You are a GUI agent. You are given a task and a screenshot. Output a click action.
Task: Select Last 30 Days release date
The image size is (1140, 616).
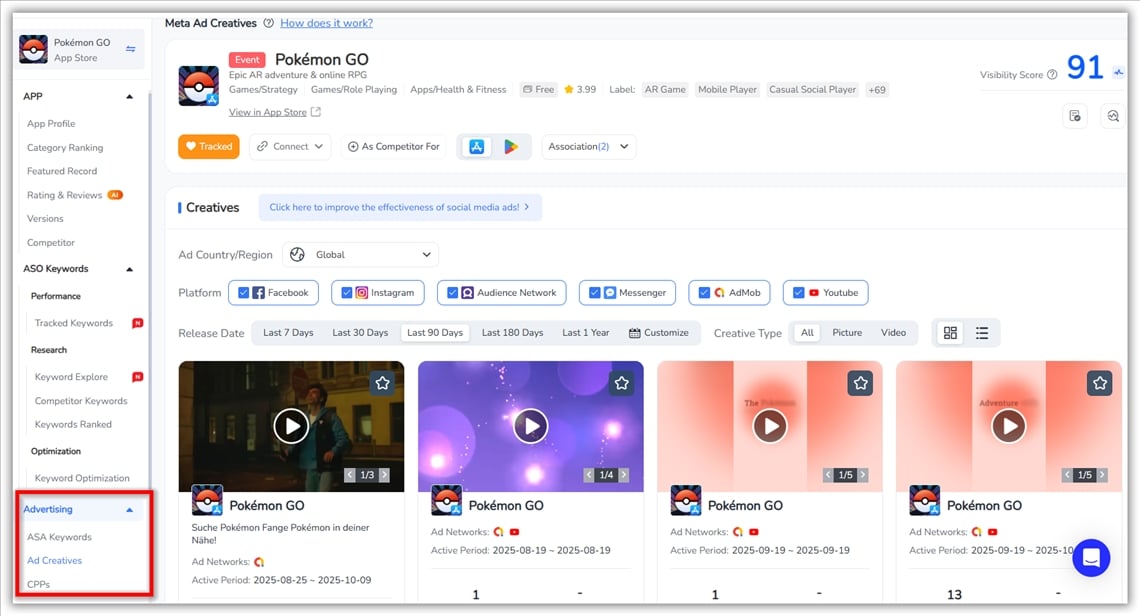(x=360, y=333)
